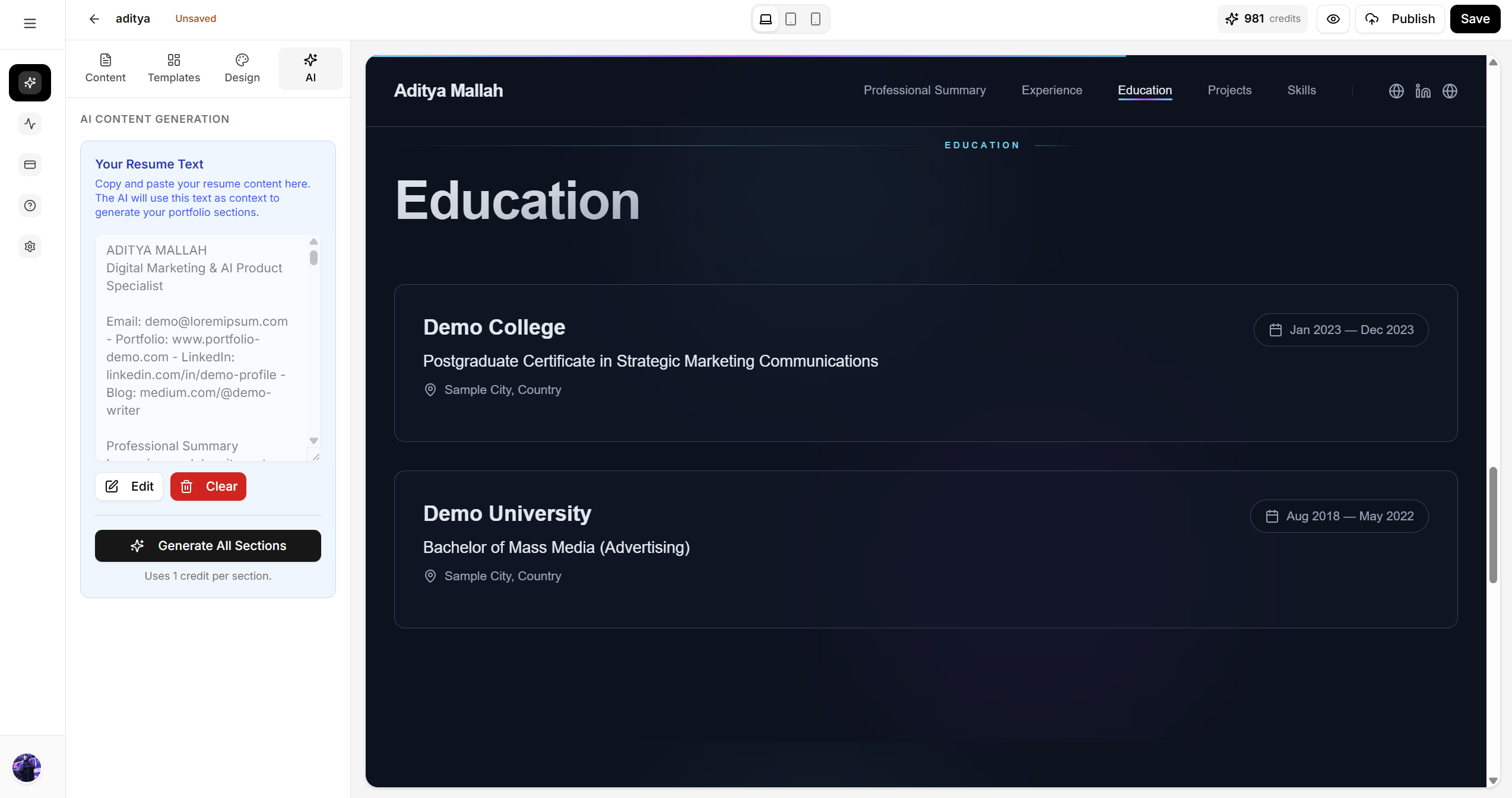Select the AI sparkle icon in the left sidebar
This screenshot has width=1512, height=798.
30,82
